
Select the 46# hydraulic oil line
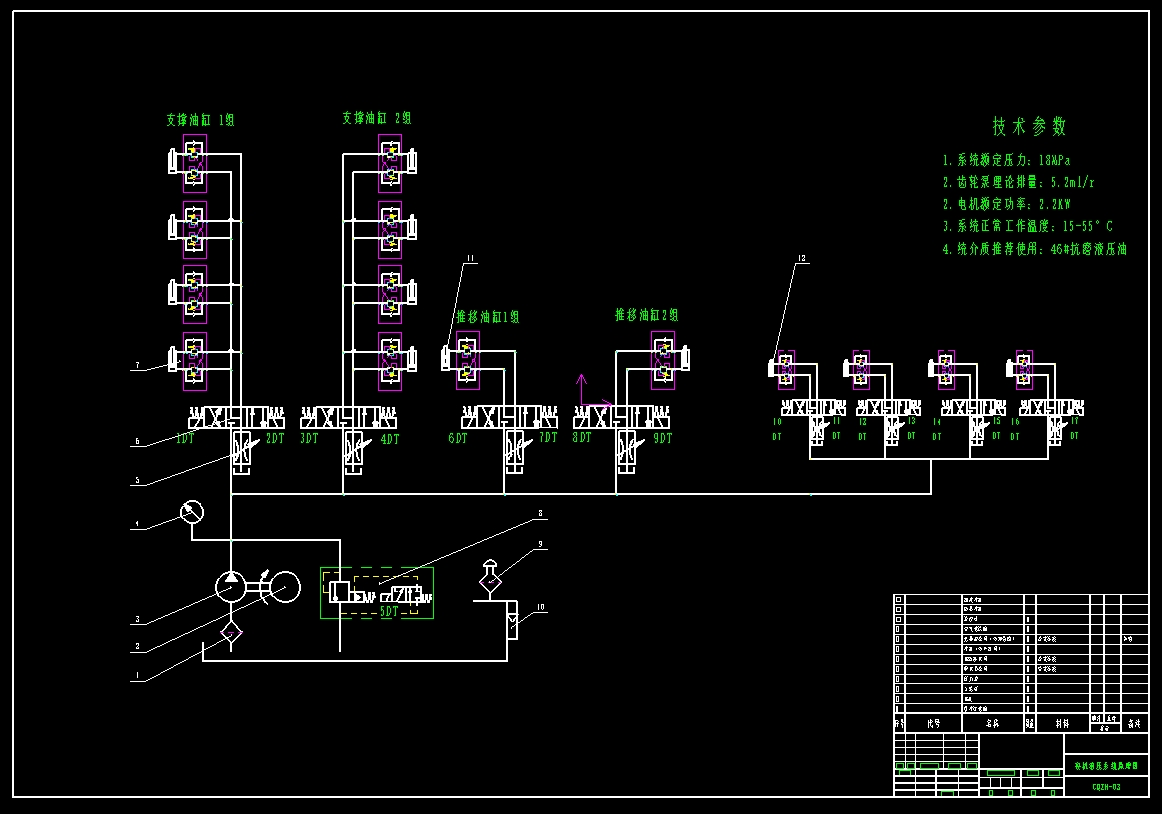click(x=1035, y=249)
